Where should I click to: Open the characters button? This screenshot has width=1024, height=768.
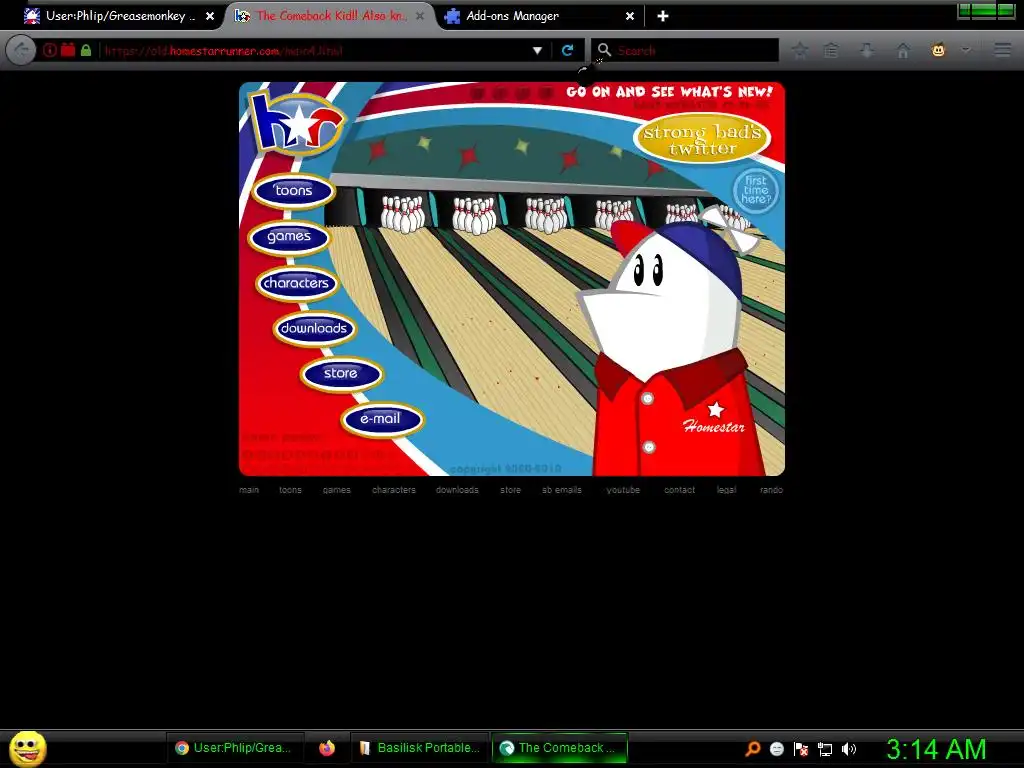click(x=296, y=283)
